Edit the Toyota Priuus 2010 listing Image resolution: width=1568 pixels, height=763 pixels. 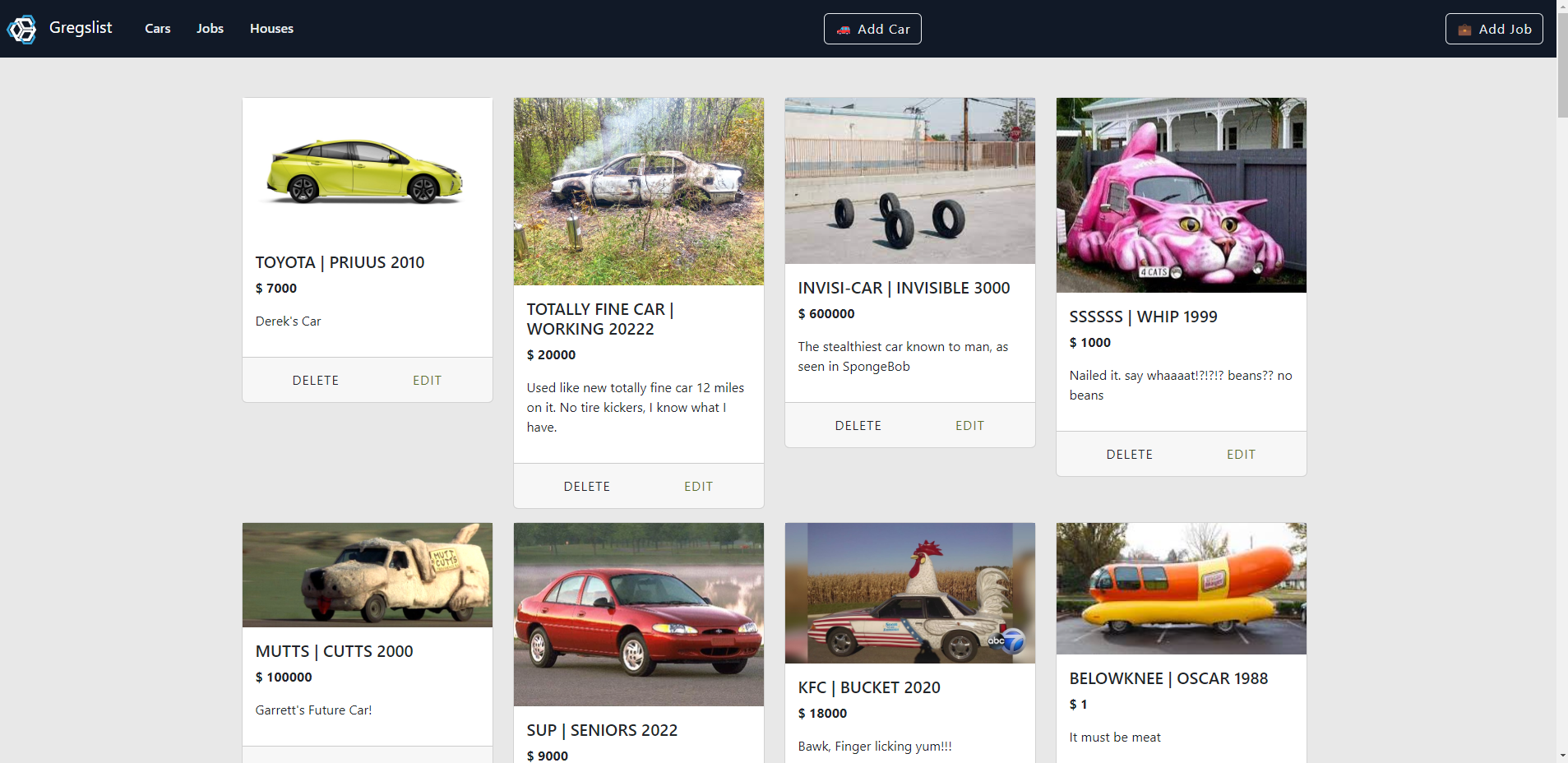tap(427, 381)
